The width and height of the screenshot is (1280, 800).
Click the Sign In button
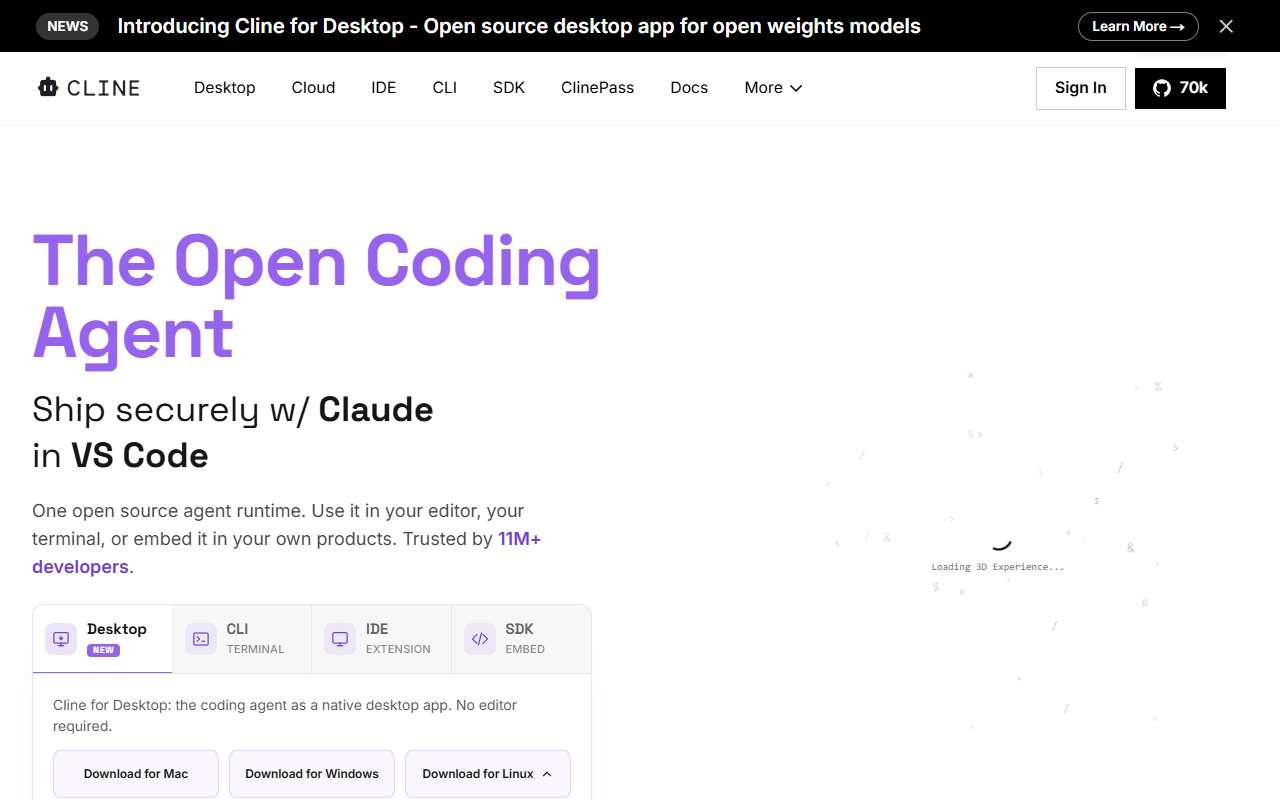[x=1081, y=88]
